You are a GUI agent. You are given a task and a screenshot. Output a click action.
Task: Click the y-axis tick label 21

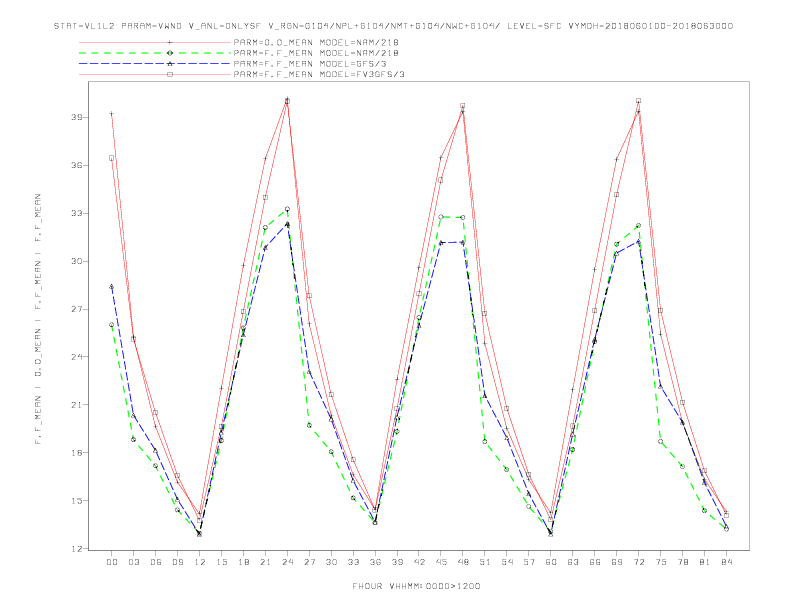[77, 404]
